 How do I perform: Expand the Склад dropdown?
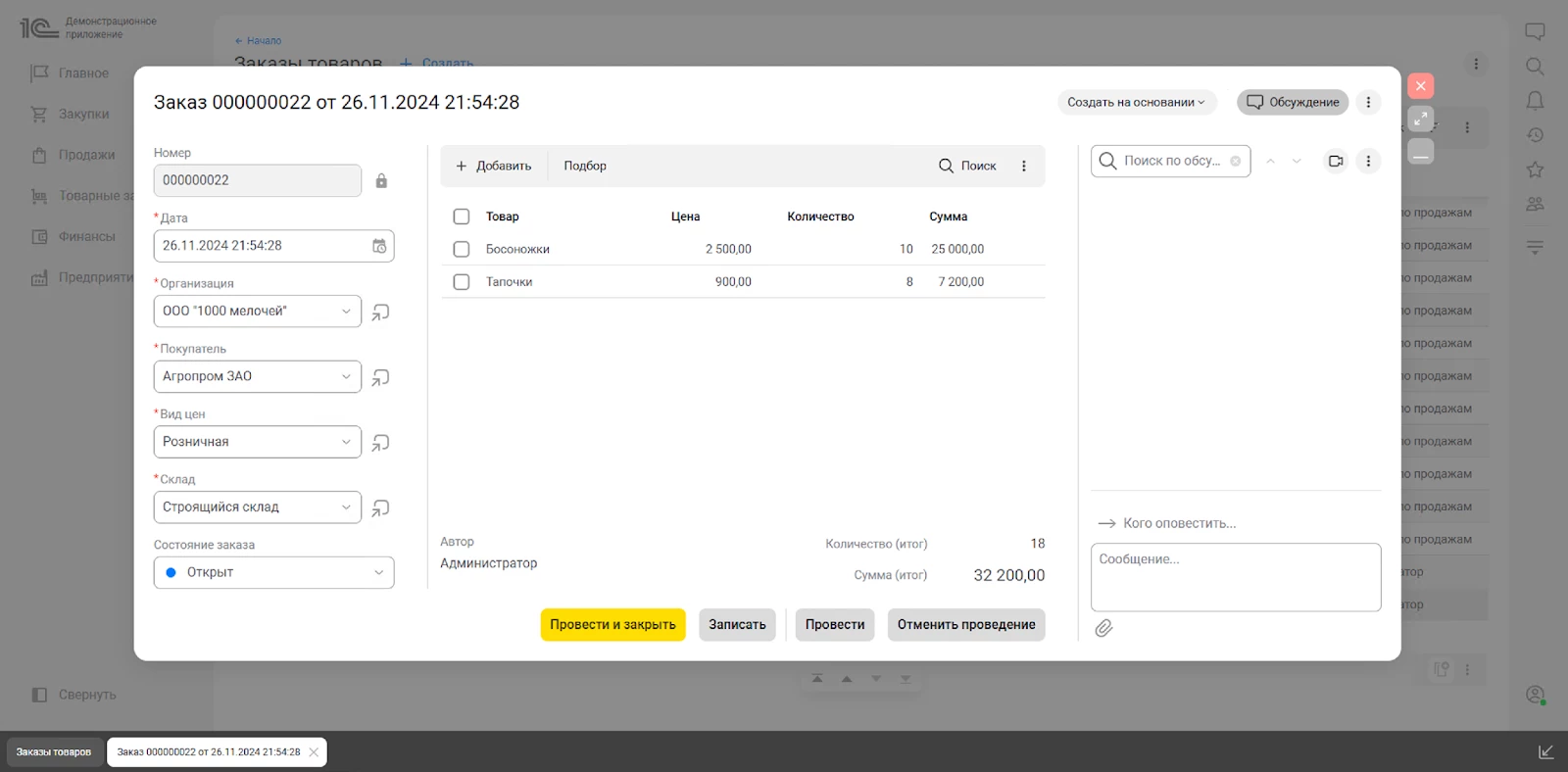point(346,507)
